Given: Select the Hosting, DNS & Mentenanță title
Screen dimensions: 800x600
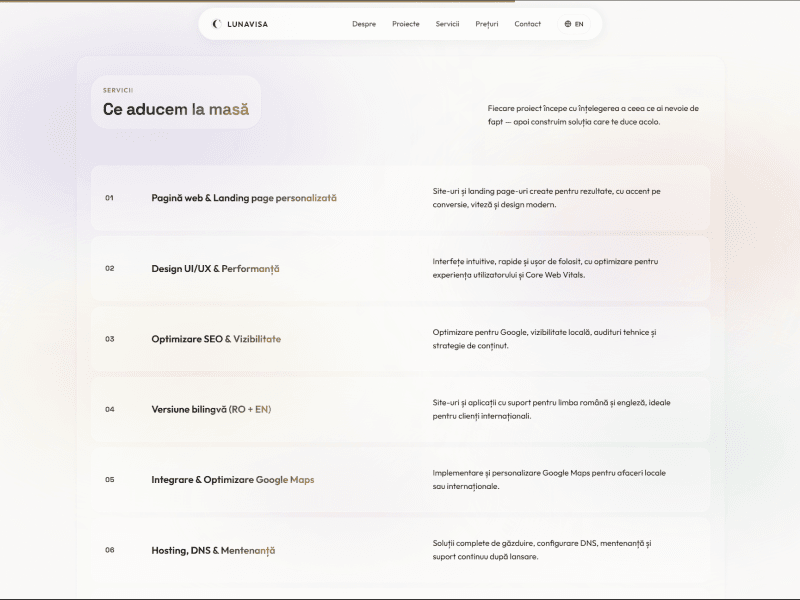Looking at the screenshot, I should [213, 551].
